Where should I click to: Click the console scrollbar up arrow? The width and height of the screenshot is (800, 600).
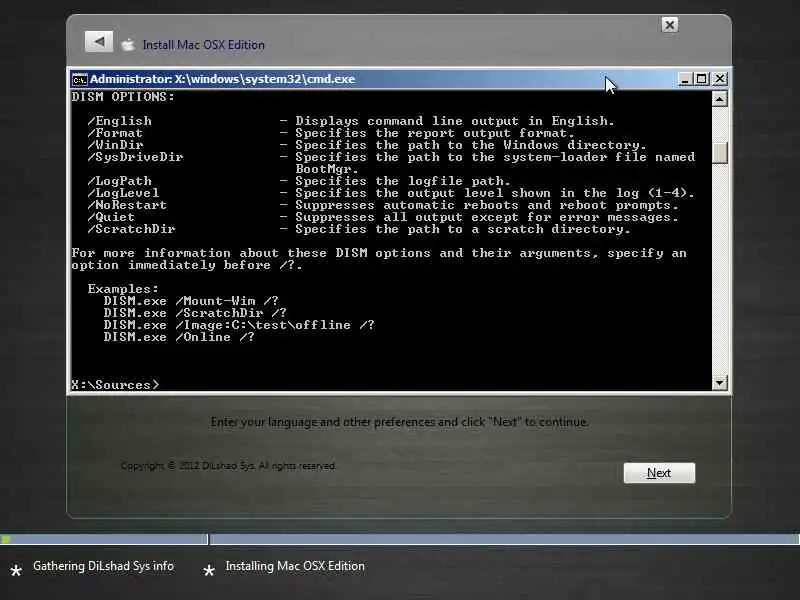coord(719,98)
